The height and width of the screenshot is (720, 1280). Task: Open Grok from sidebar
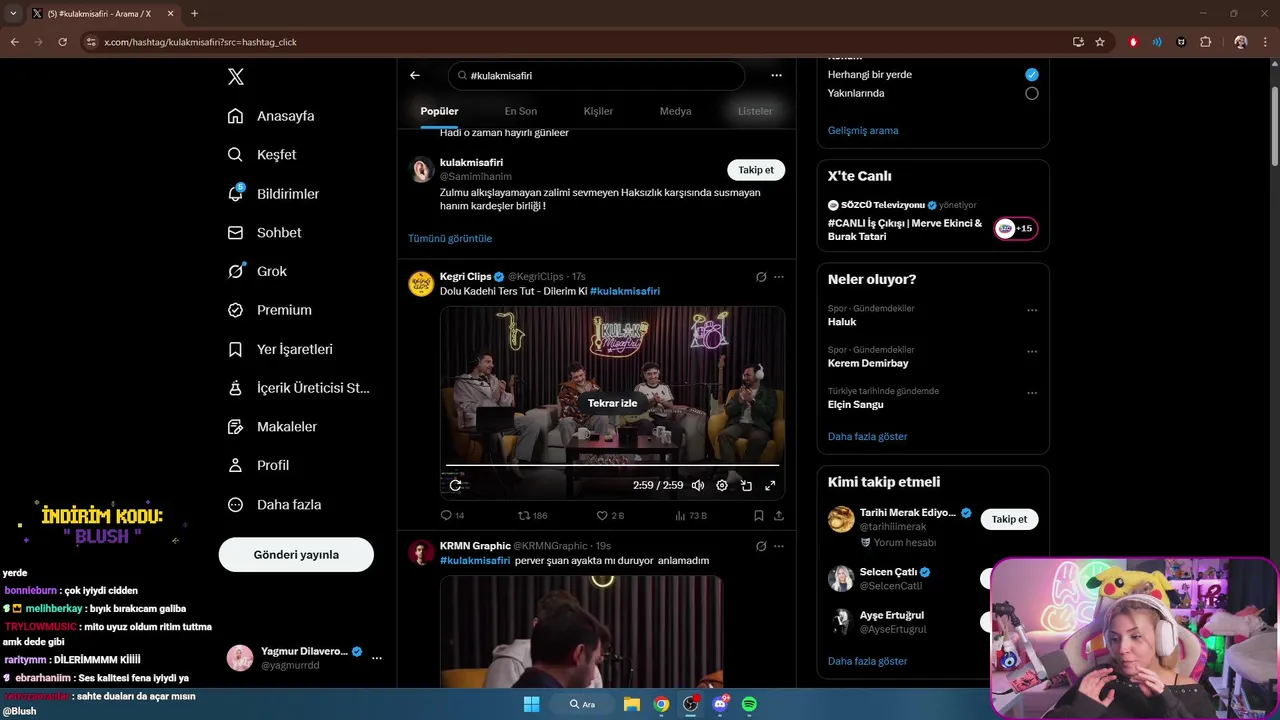point(257,271)
